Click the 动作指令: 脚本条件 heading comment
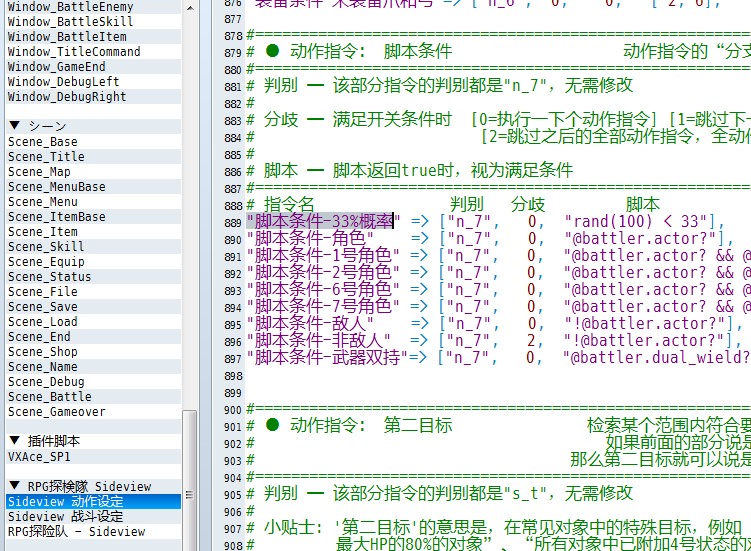 tap(371, 51)
